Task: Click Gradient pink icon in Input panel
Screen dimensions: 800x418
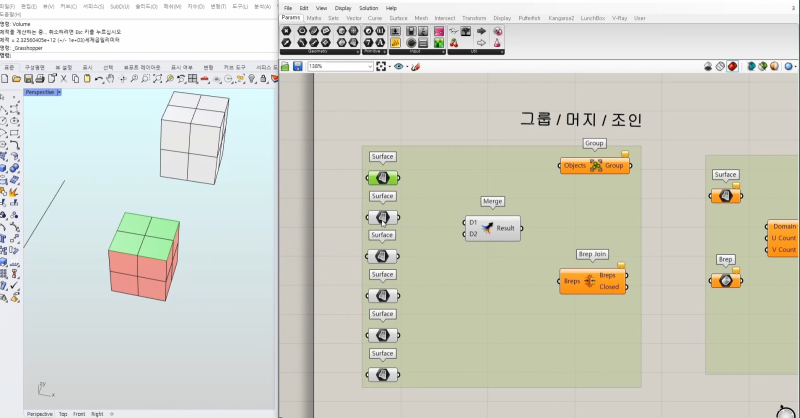Action: 439,32
